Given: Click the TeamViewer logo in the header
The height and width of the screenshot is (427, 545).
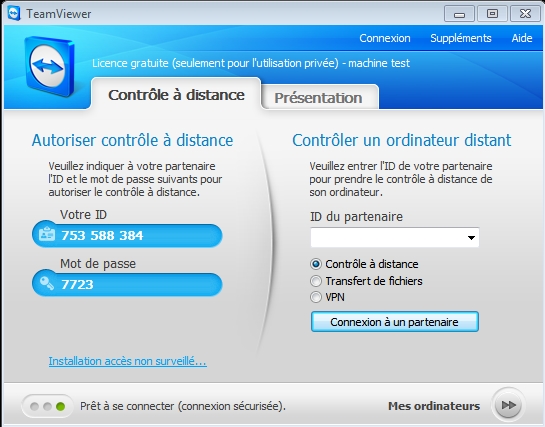Looking at the screenshot, I should pyautogui.click(x=49, y=66).
